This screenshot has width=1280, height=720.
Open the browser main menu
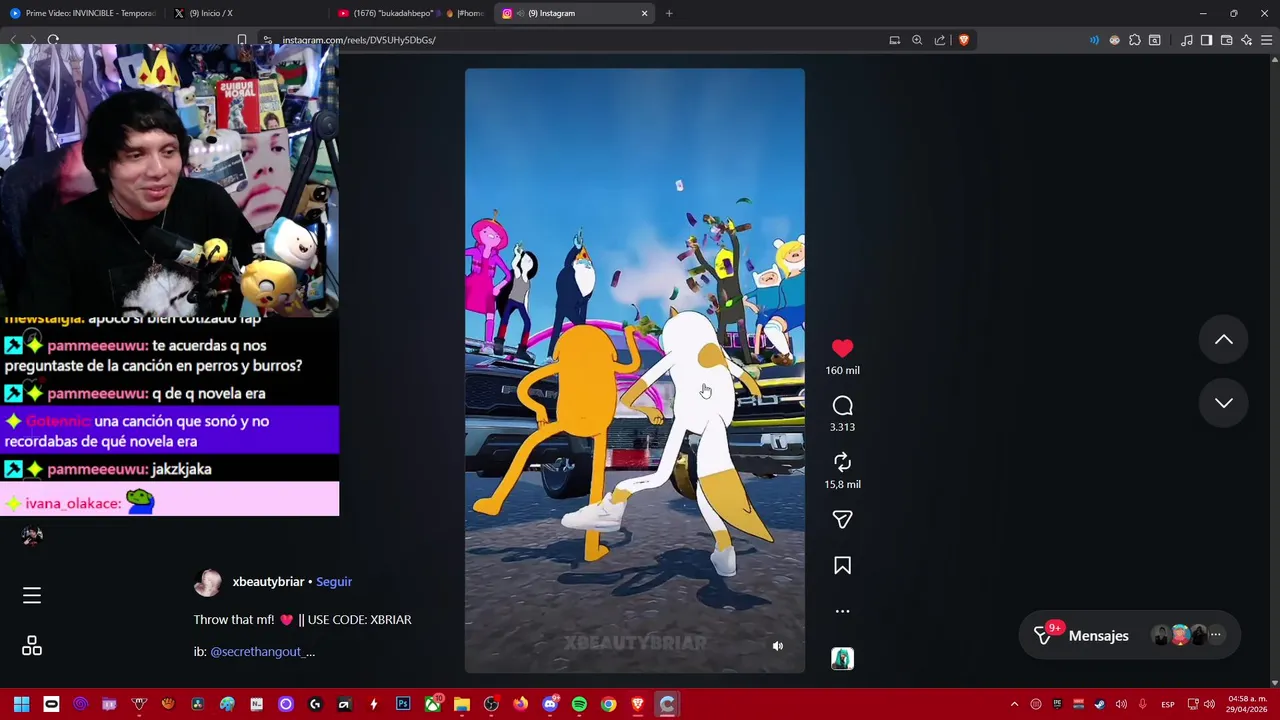click(1267, 40)
